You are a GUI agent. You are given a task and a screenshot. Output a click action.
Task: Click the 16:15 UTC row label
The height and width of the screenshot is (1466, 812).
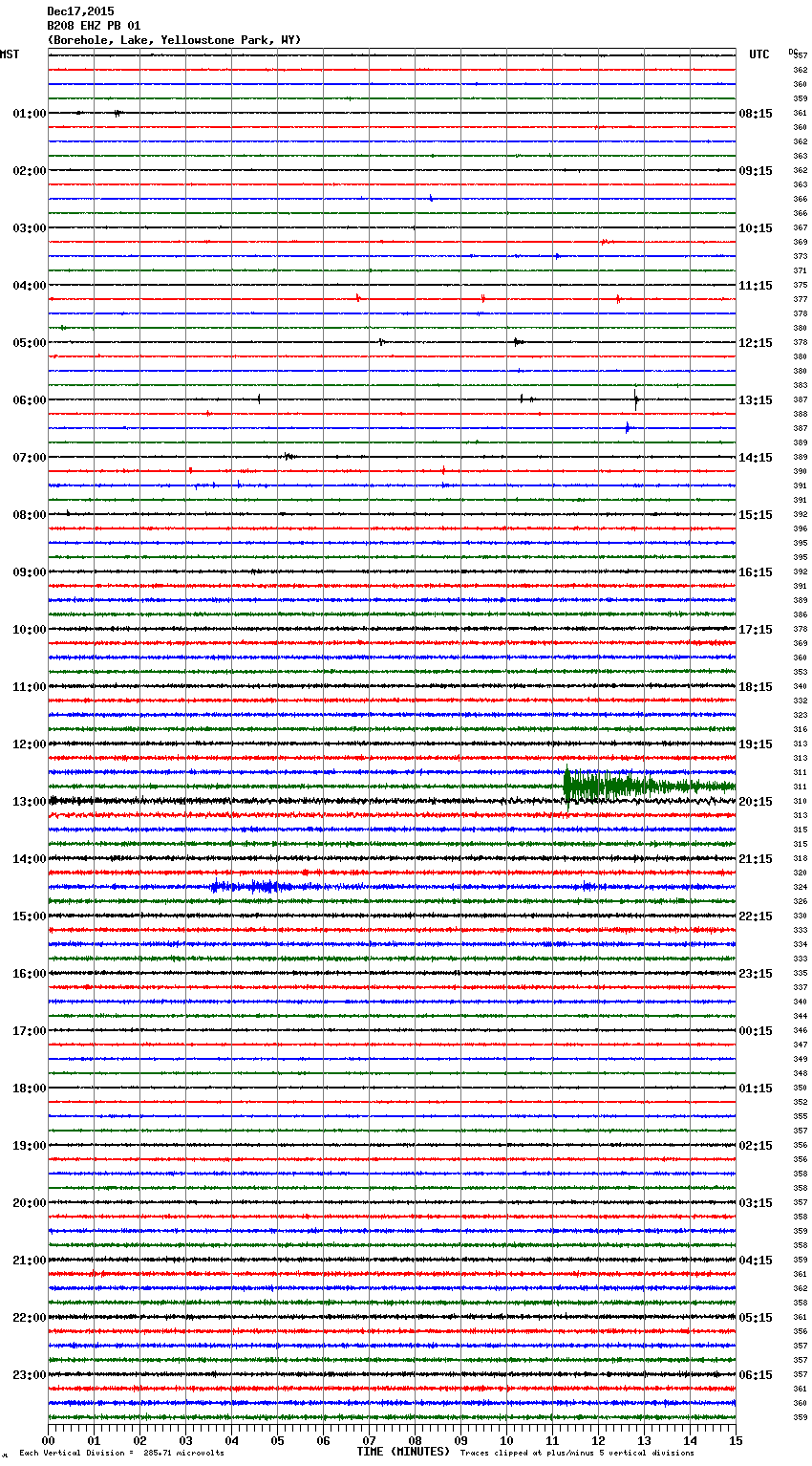click(756, 572)
